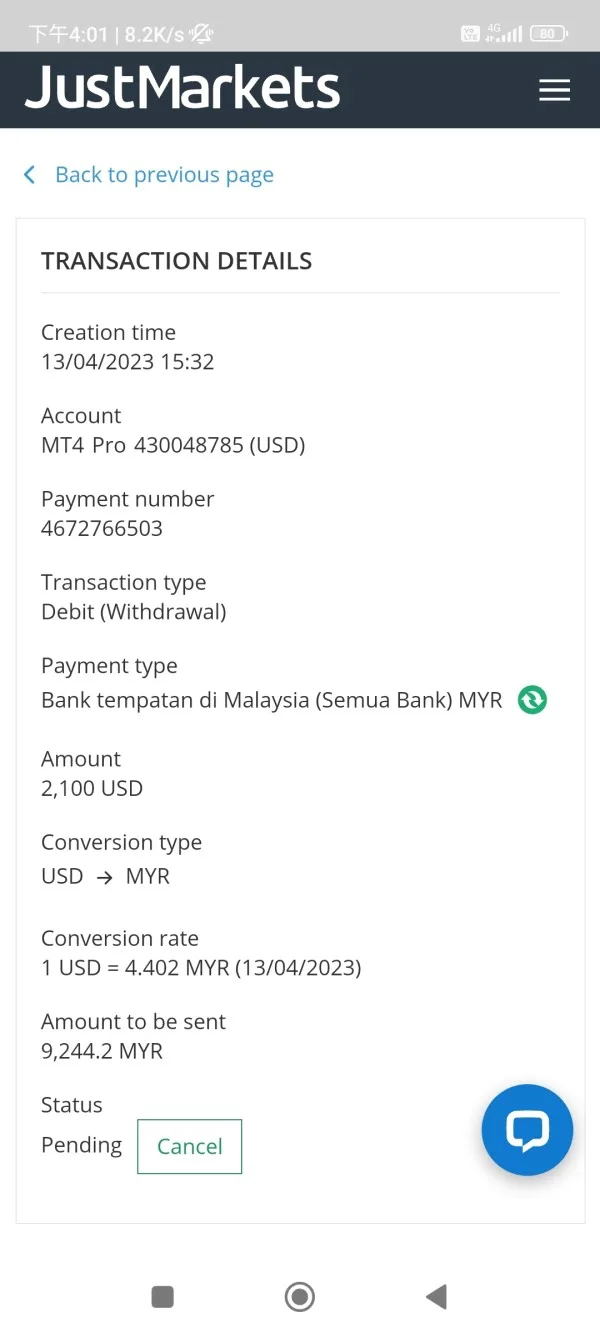Click the green currency conversion icon

(x=532, y=700)
